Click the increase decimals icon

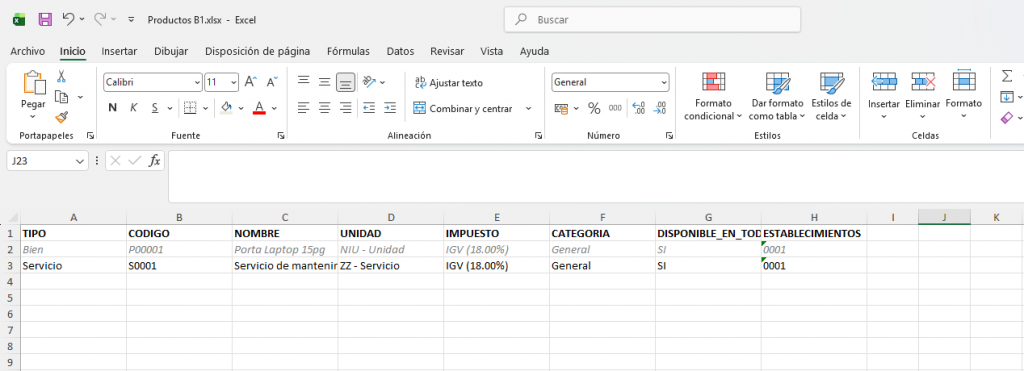639,108
